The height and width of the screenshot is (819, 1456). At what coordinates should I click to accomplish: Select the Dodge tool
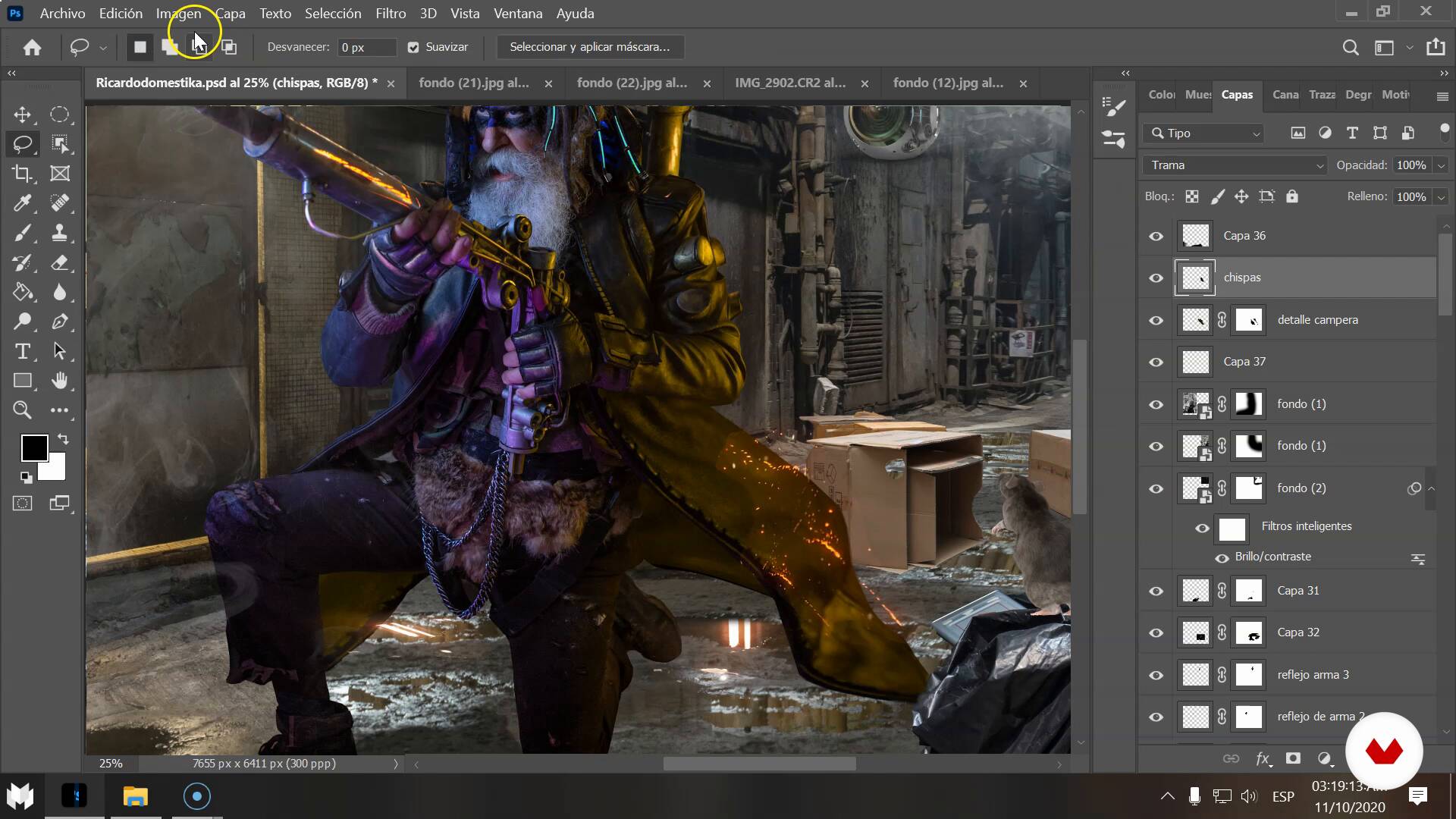[22, 322]
